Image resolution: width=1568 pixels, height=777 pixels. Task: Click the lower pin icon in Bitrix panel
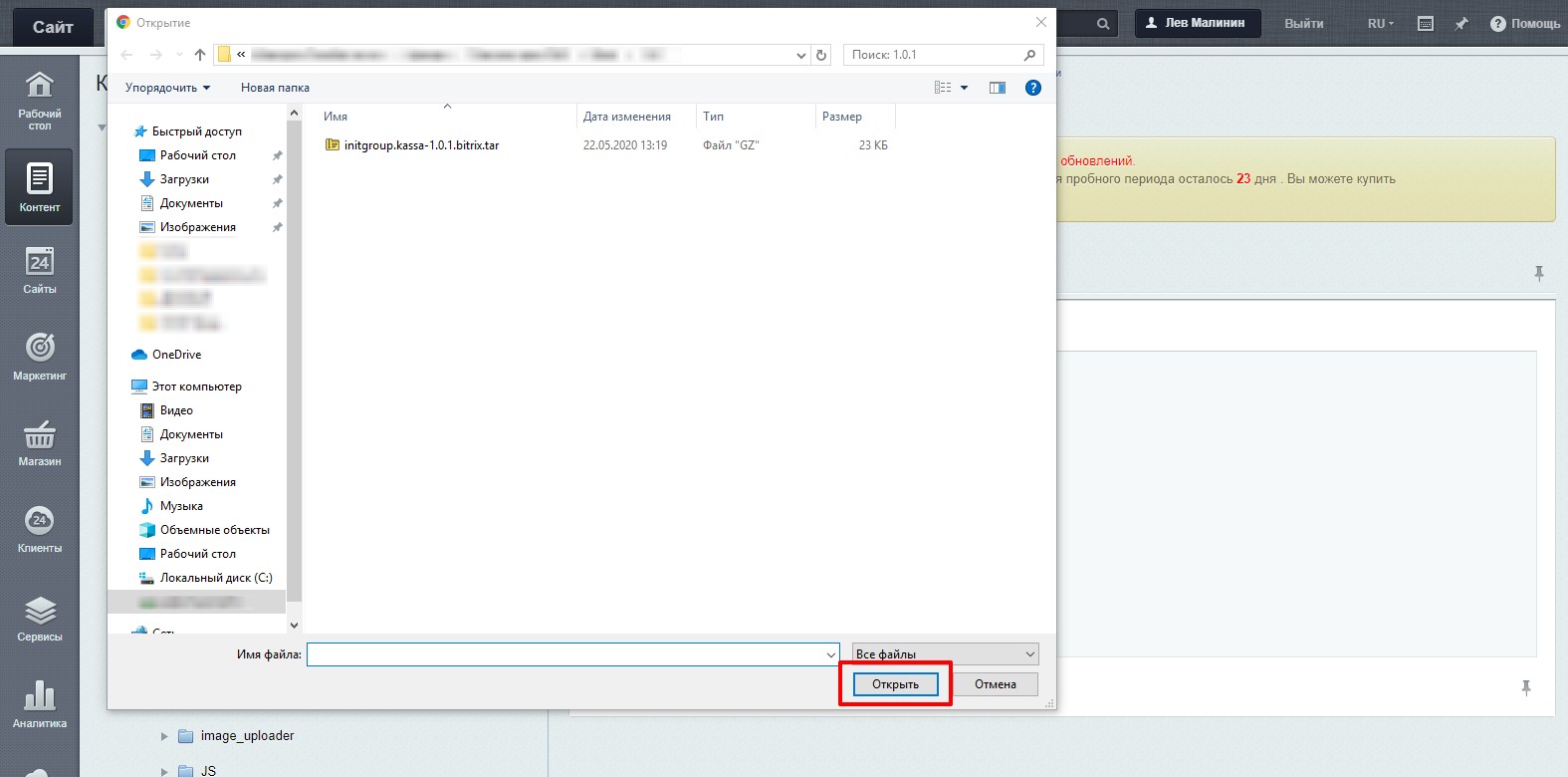tap(1526, 687)
